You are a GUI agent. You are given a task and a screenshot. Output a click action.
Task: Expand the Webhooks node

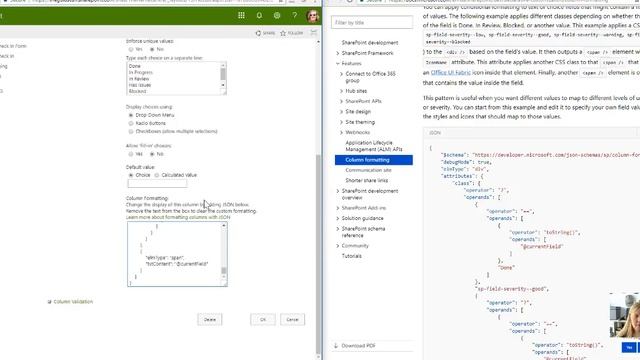(x=342, y=133)
